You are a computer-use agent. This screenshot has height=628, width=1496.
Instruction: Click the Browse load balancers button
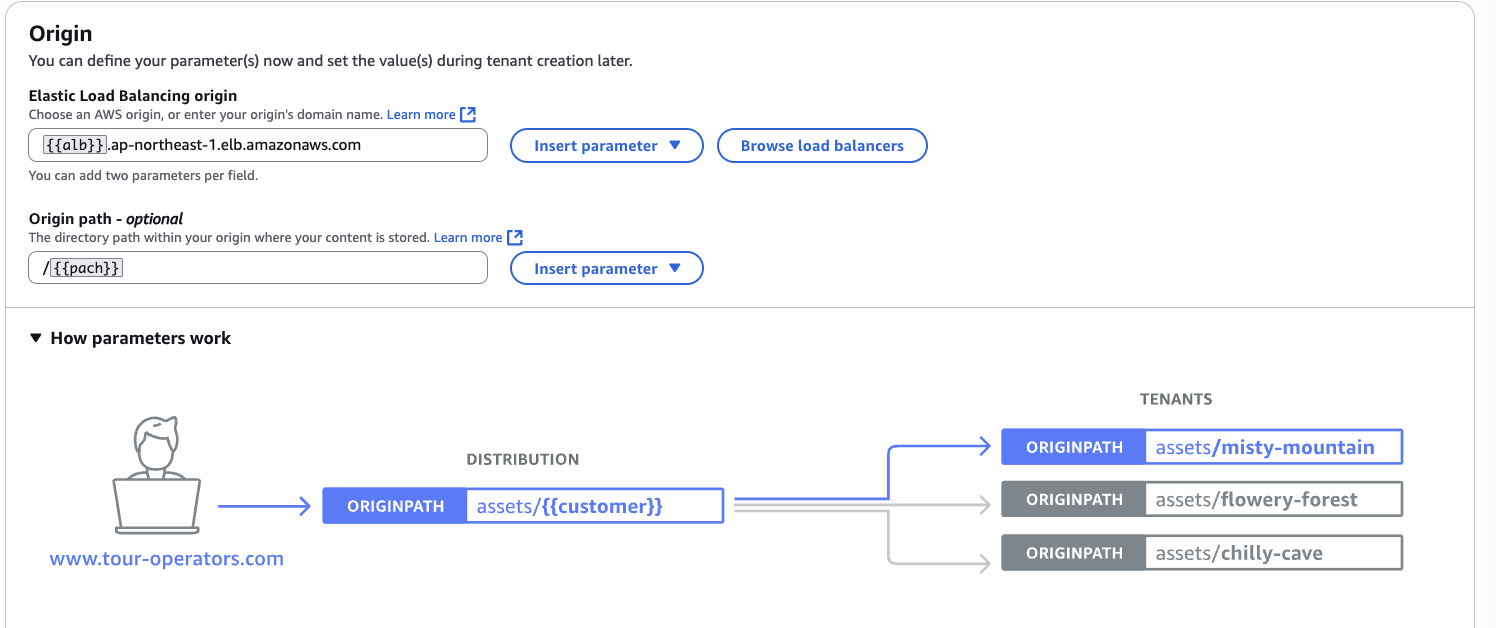click(822, 146)
